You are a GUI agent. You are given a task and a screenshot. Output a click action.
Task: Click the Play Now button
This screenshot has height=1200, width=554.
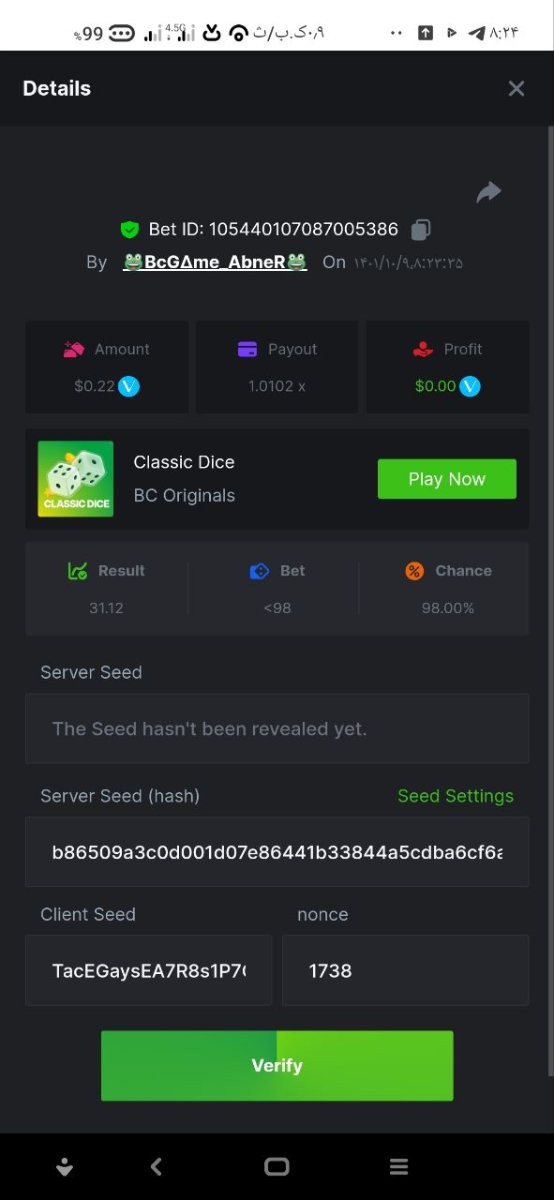[x=447, y=479]
